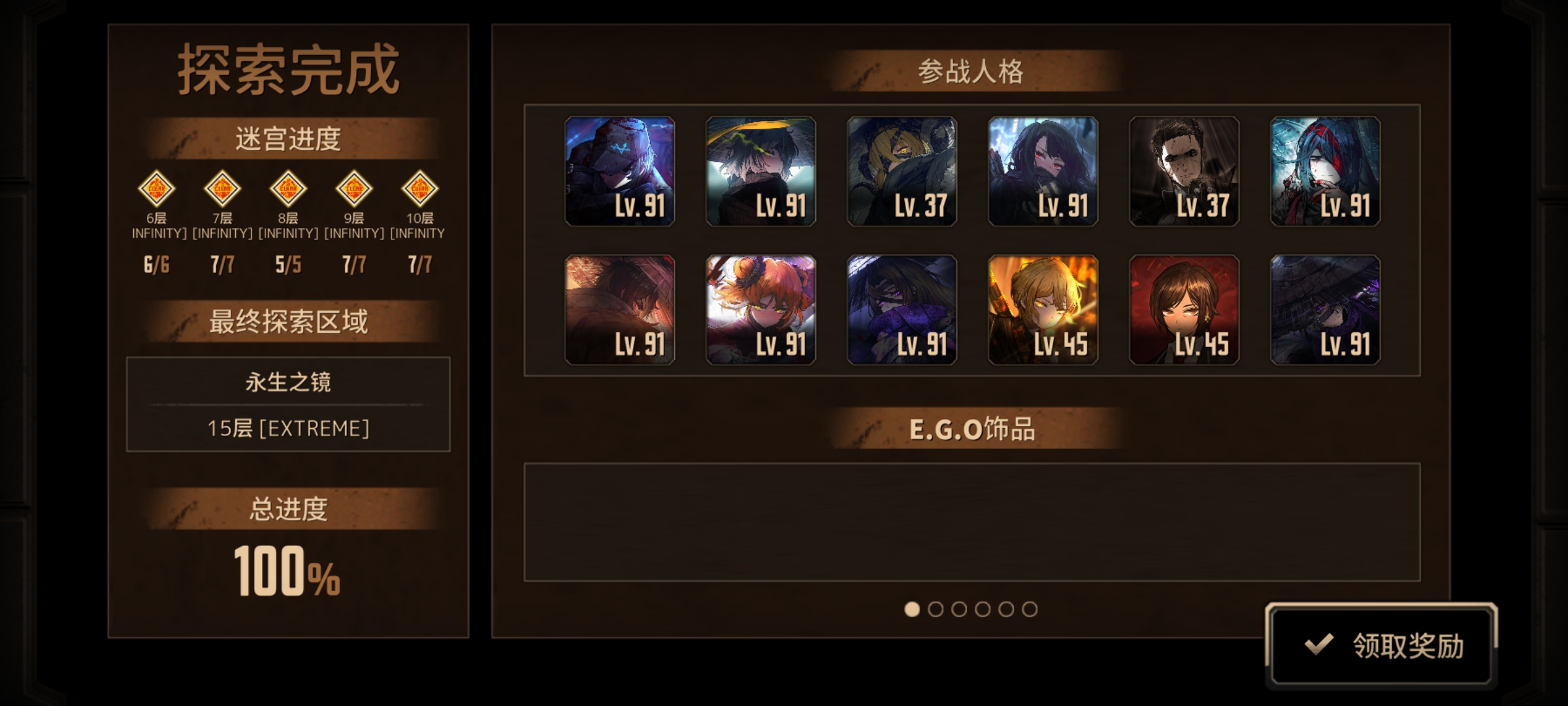Claim rewards with the 领取奖励 button

(x=1381, y=645)
